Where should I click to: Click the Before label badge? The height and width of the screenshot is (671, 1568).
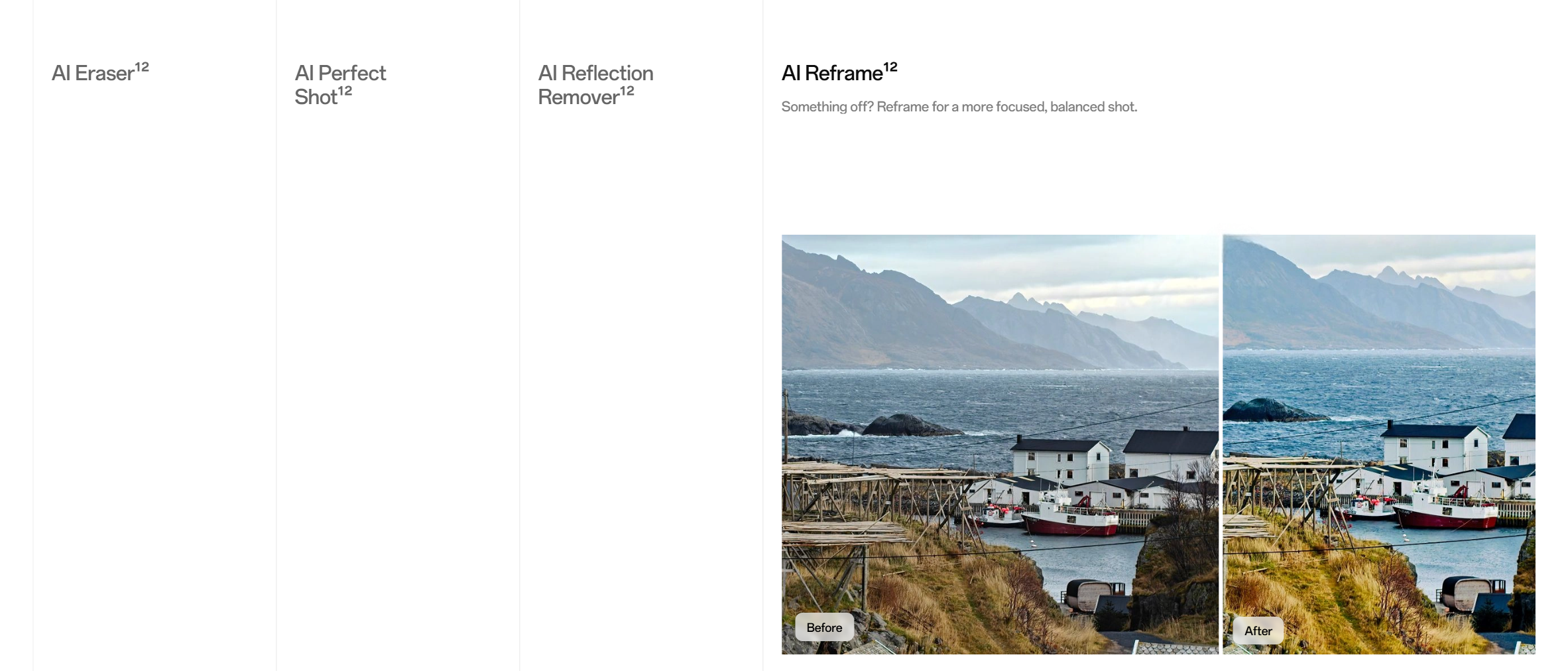click(x=824, y=627)
